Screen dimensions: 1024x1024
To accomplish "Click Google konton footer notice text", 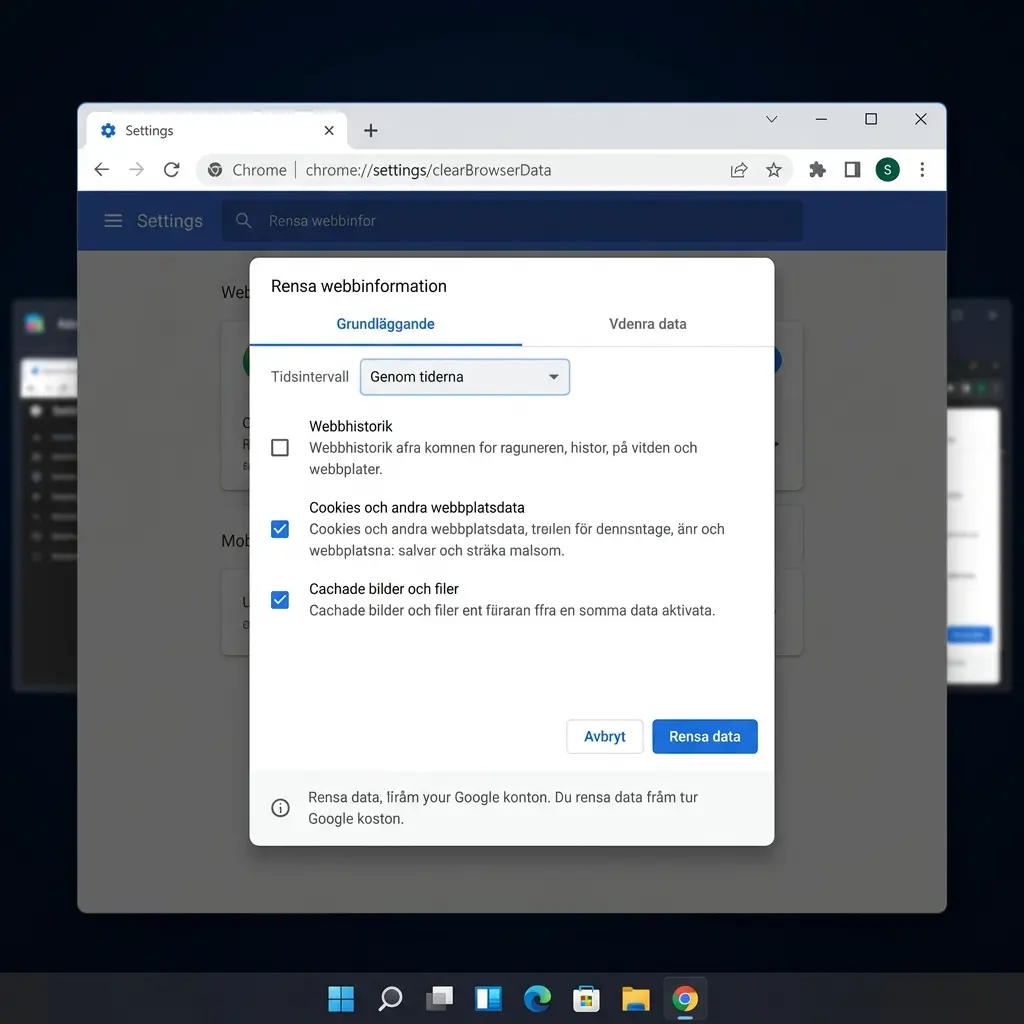I will [503, 808].
